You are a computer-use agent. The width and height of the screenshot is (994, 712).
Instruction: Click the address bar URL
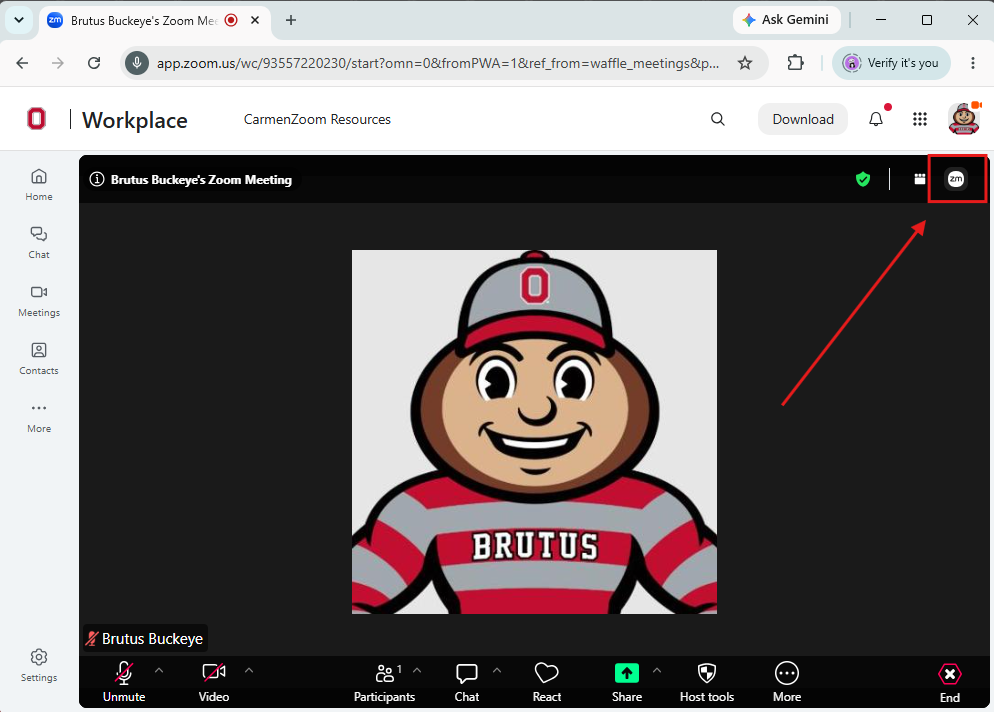coord(437,63)
